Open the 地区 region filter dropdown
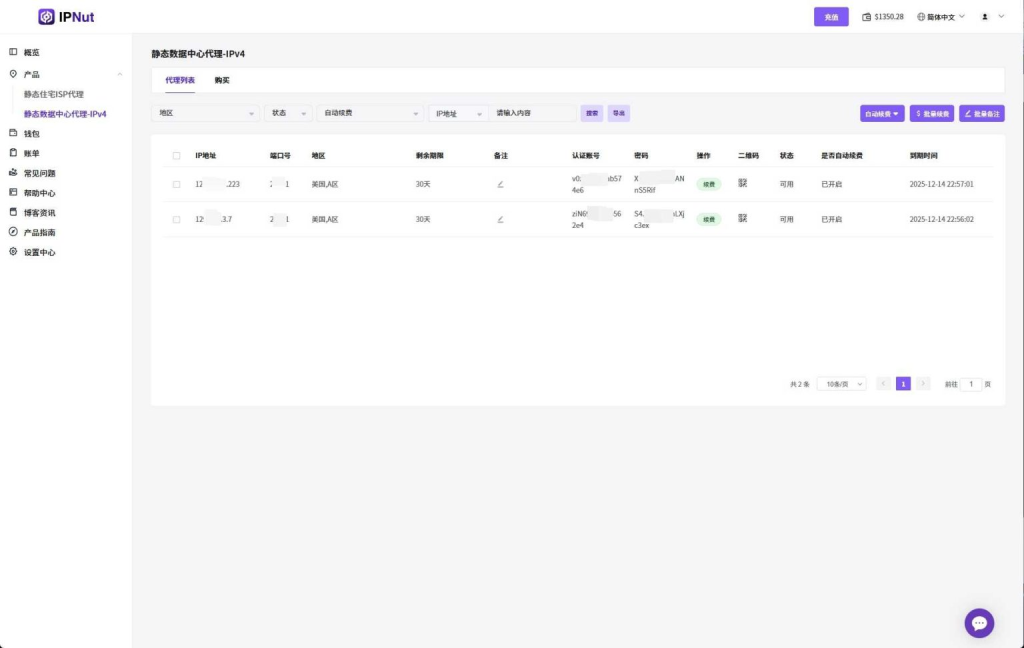This screenshot has height=648, width=1024. [x=207, y=113]
